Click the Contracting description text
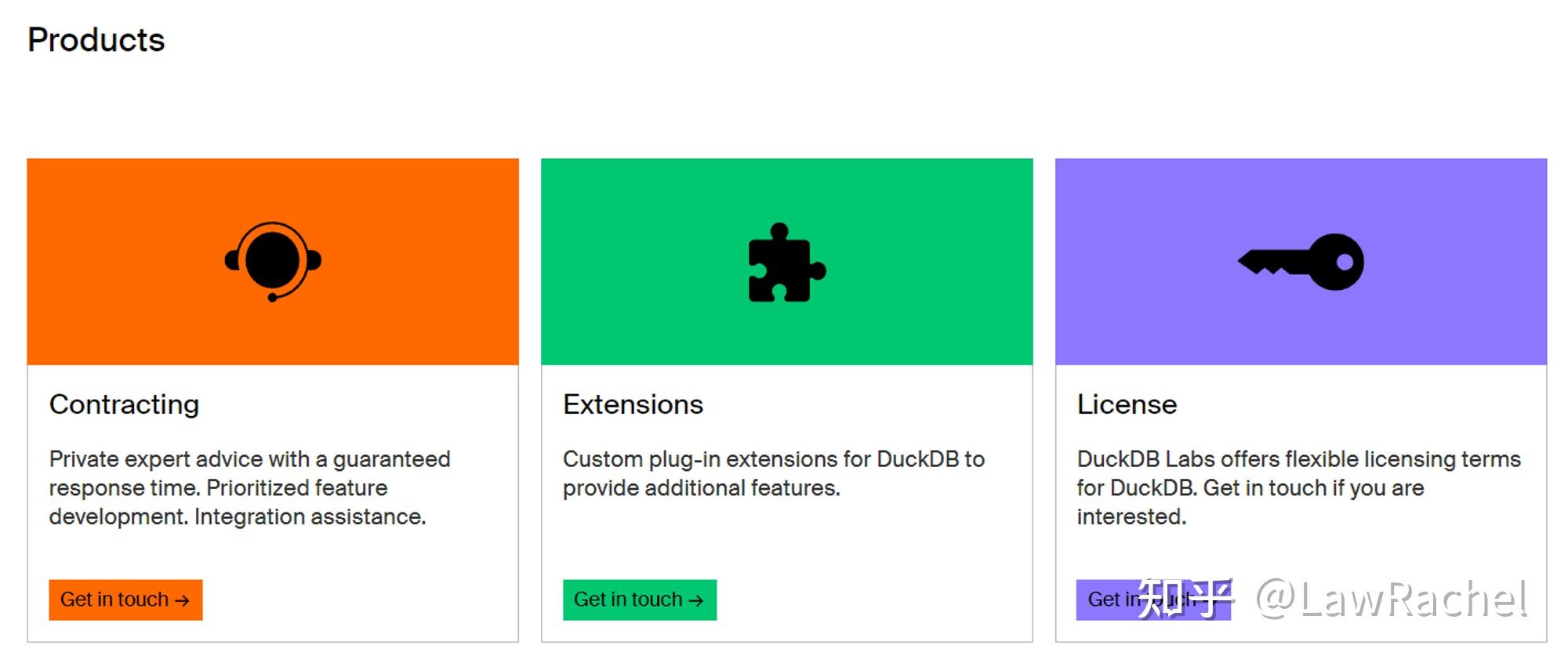The width and height of the screenshot is (1568, 663). [249, 487]
